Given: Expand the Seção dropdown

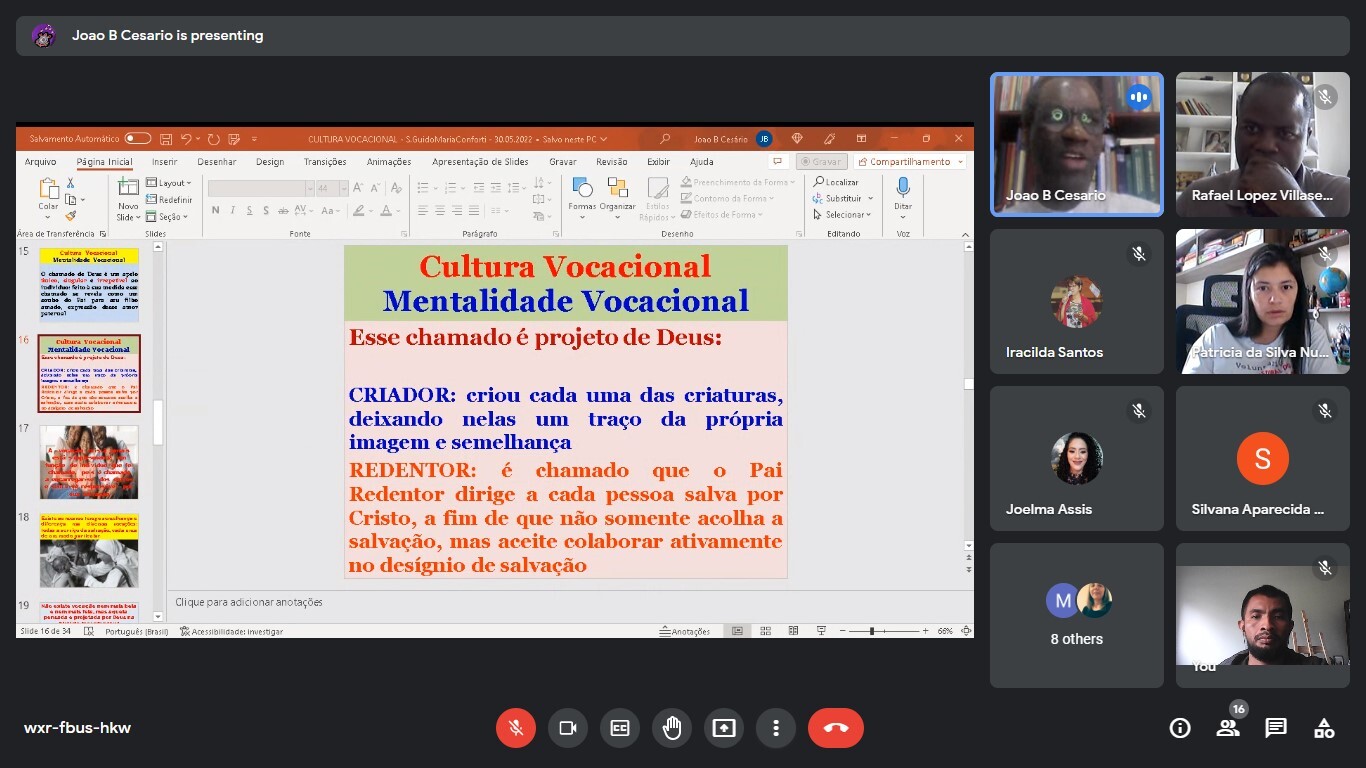Looking at the screenshot, I should 167,217.
